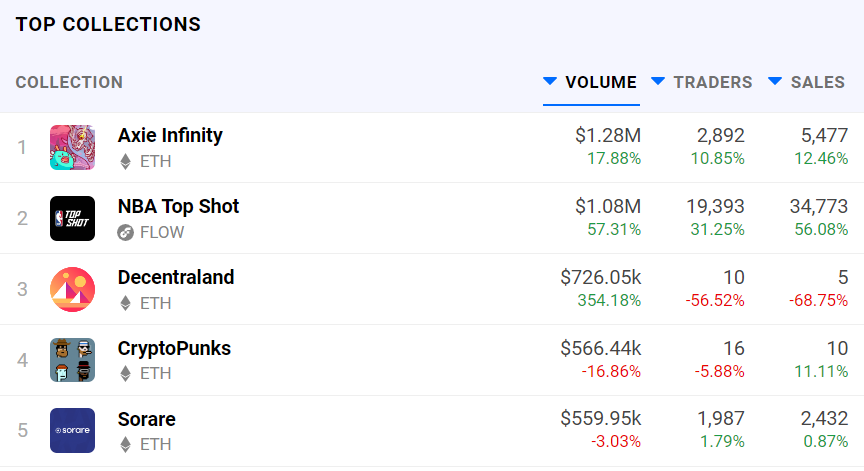Click the Axie Infinity collection logo
The height and width of the screenshot is (471, 864).
[x=72, y=147]
